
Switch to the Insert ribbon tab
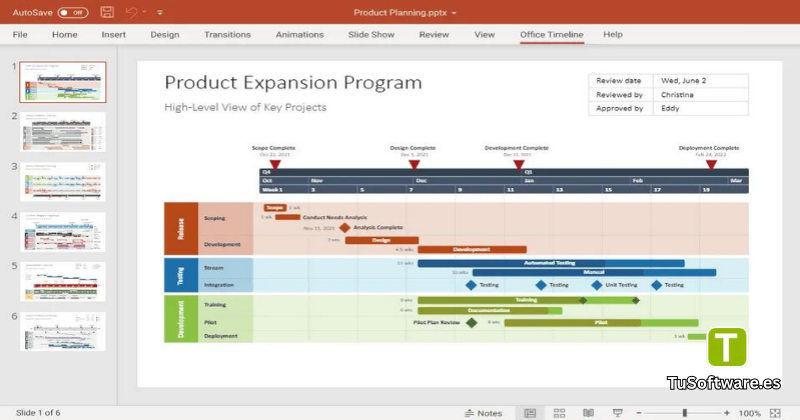tap(113, 34)
